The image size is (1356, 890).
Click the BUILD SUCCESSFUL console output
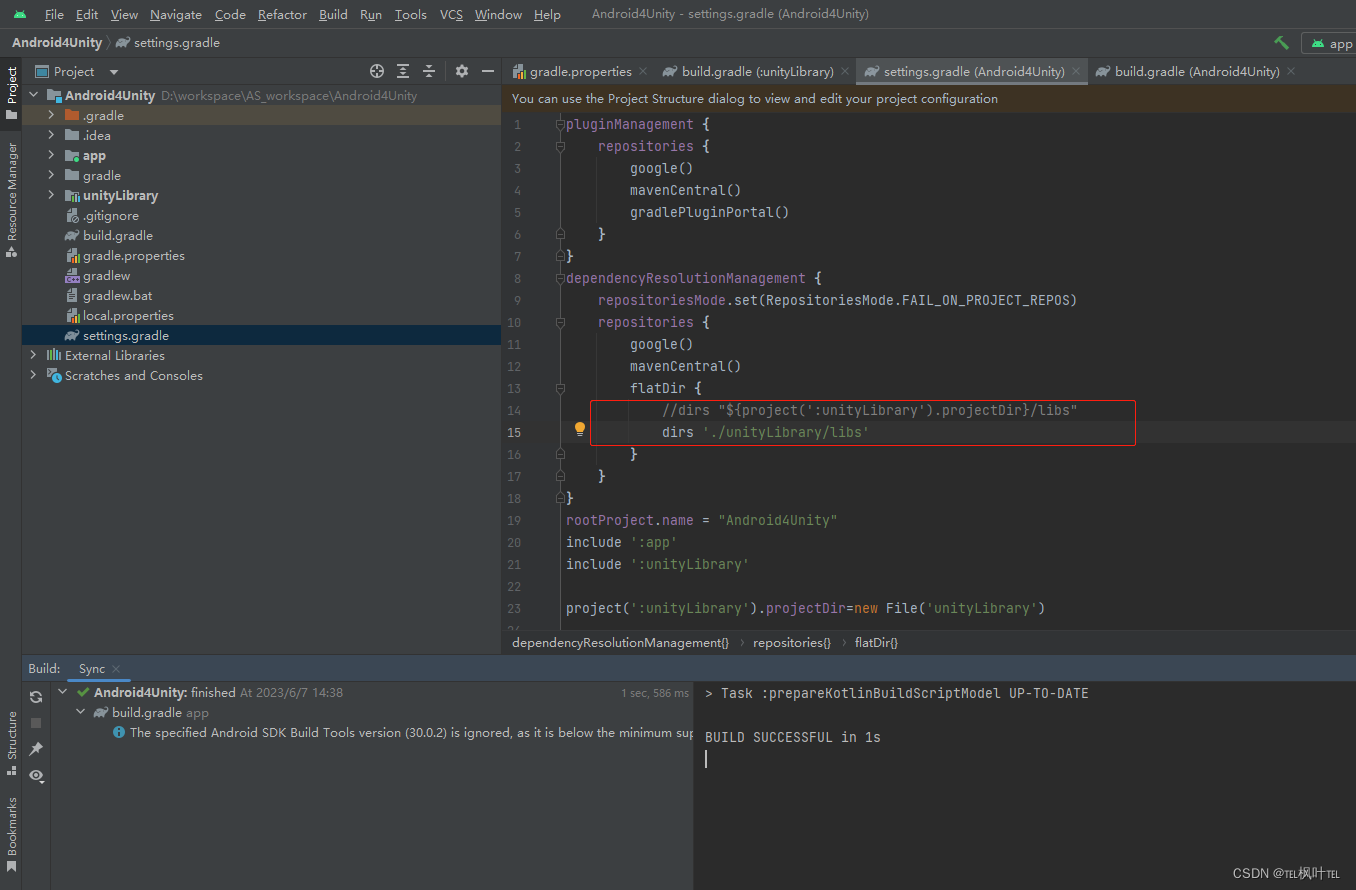792,737
